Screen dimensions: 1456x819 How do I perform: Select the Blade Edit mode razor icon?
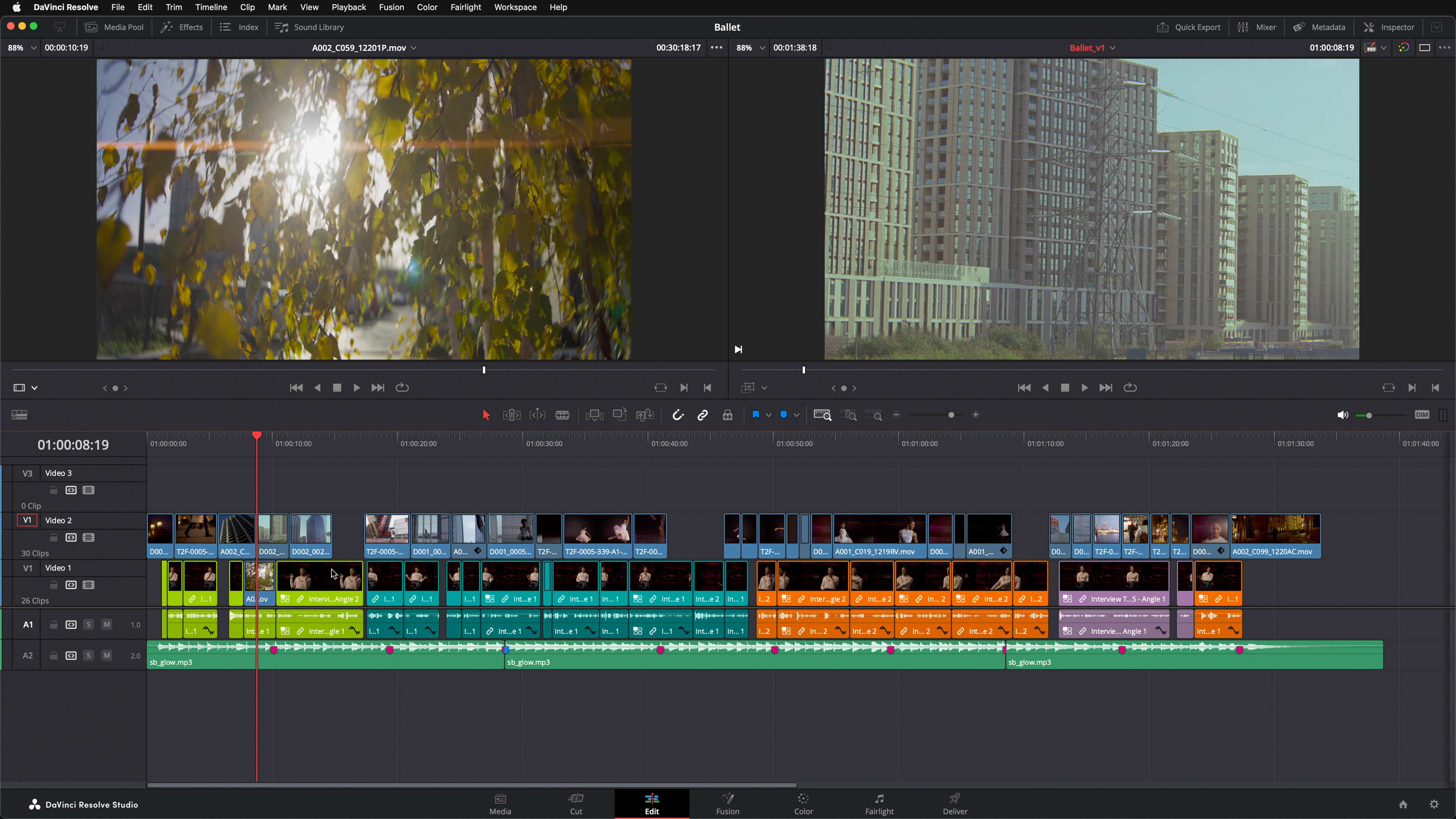(562, 414)
